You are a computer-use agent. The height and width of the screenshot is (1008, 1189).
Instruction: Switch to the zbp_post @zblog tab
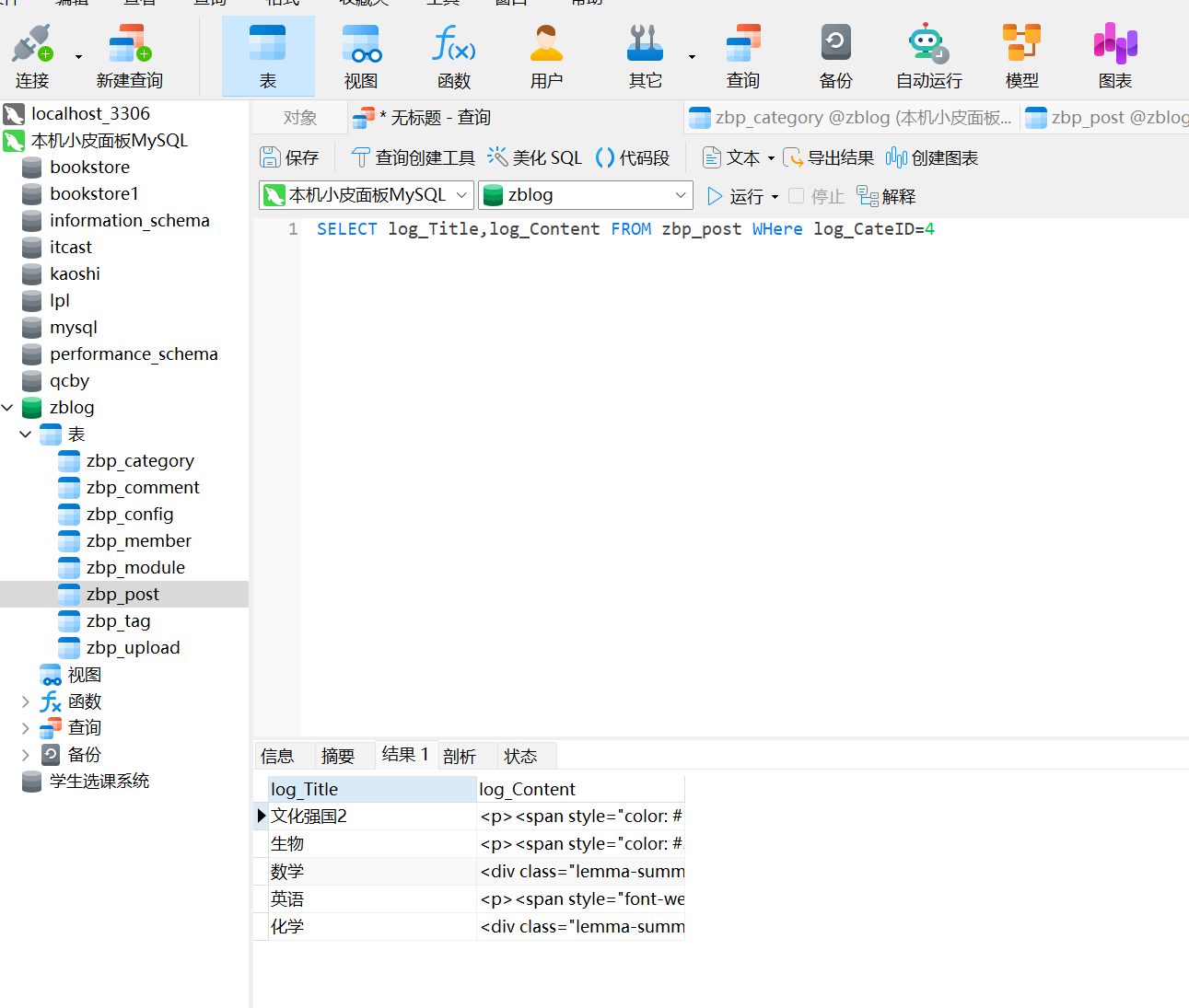tap(1106, 118)
